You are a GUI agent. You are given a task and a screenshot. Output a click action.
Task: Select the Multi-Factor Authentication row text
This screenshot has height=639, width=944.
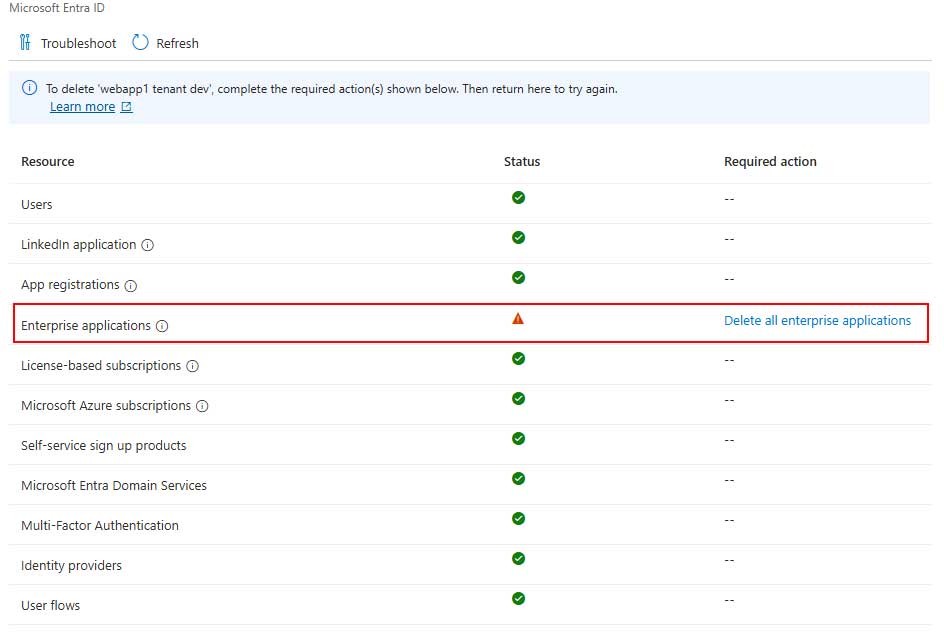(100, 526)
